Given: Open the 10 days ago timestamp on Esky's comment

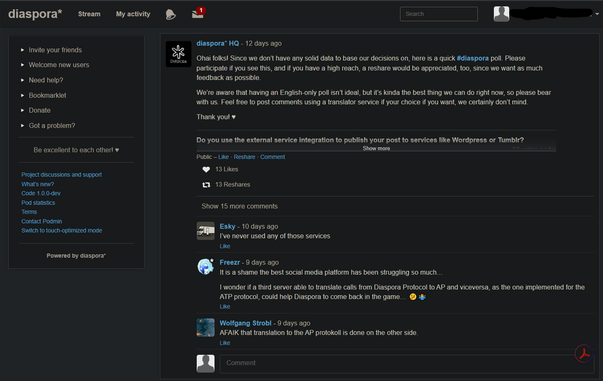Looking at the screenshot, I should (260, 226).
